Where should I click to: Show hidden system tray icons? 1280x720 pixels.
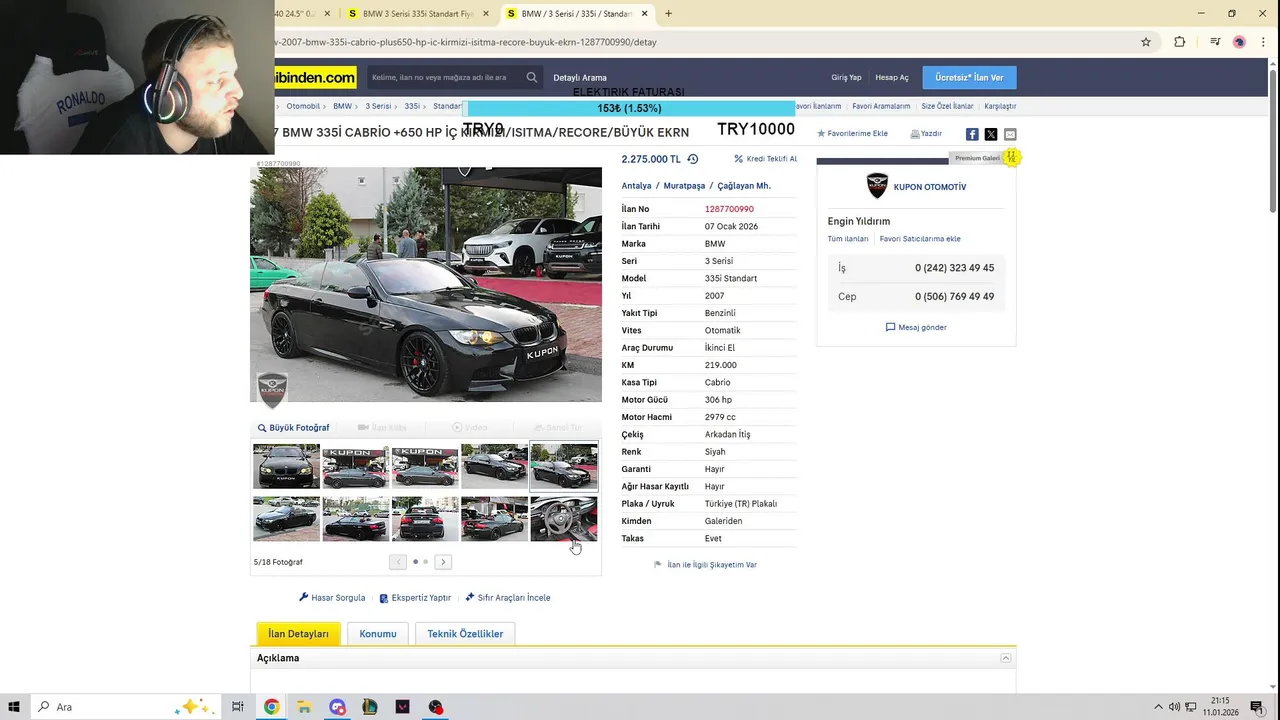coord(1159,707)
